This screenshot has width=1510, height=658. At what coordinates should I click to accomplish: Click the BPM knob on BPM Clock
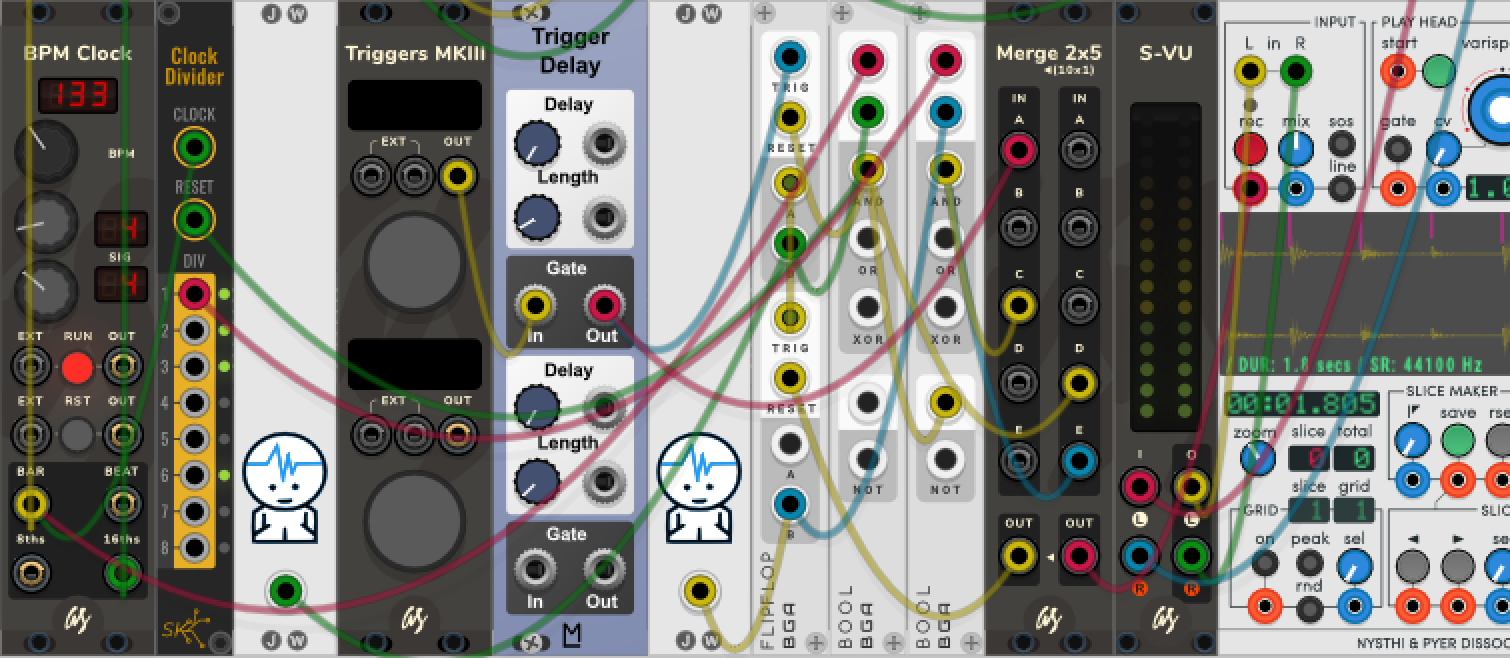coord(45,152)
